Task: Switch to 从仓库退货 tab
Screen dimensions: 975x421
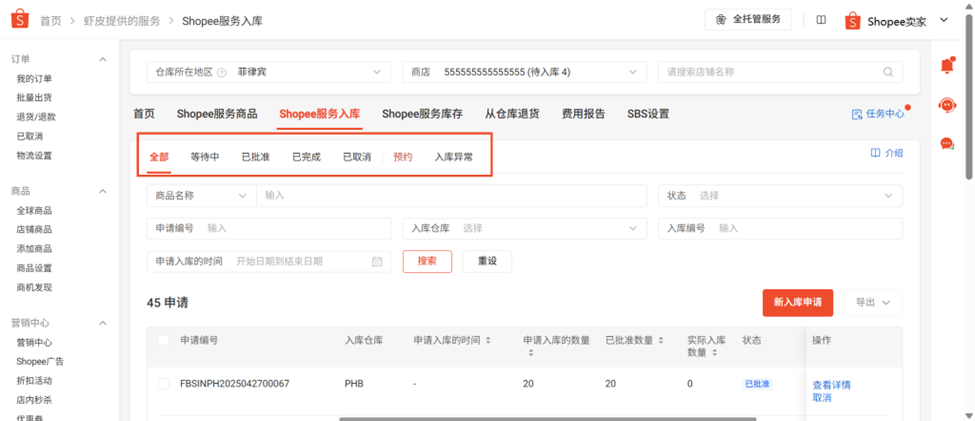Action: pyautogui.click(x=512, y=114)
